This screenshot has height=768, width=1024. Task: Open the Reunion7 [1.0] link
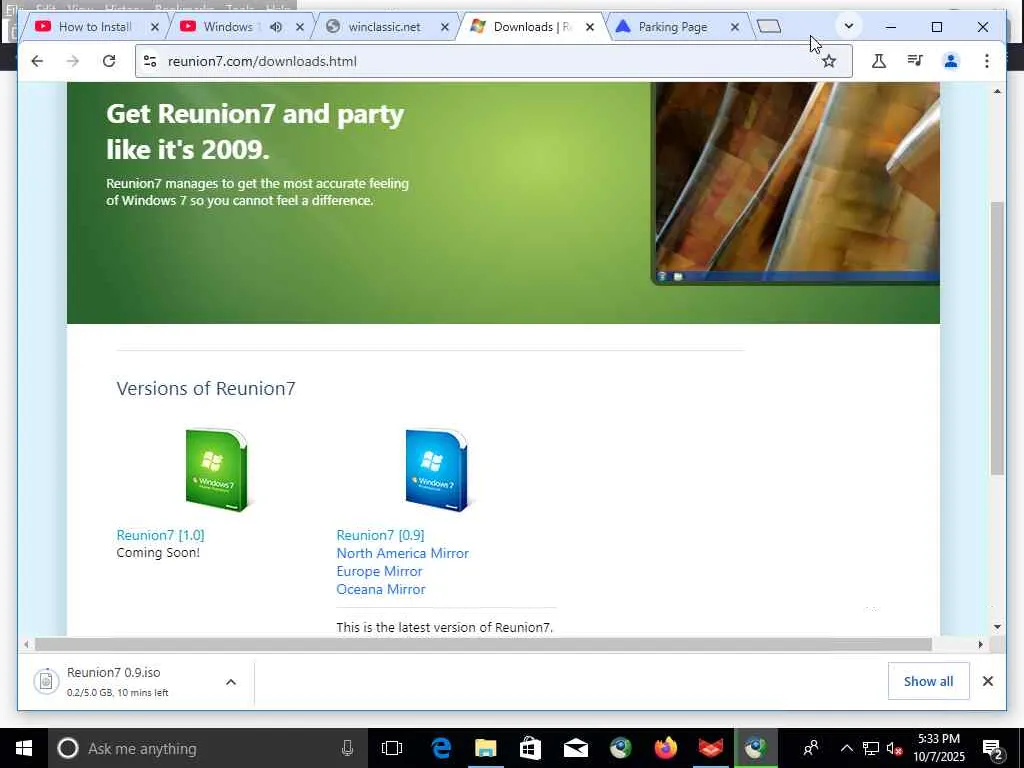[161, 535]
